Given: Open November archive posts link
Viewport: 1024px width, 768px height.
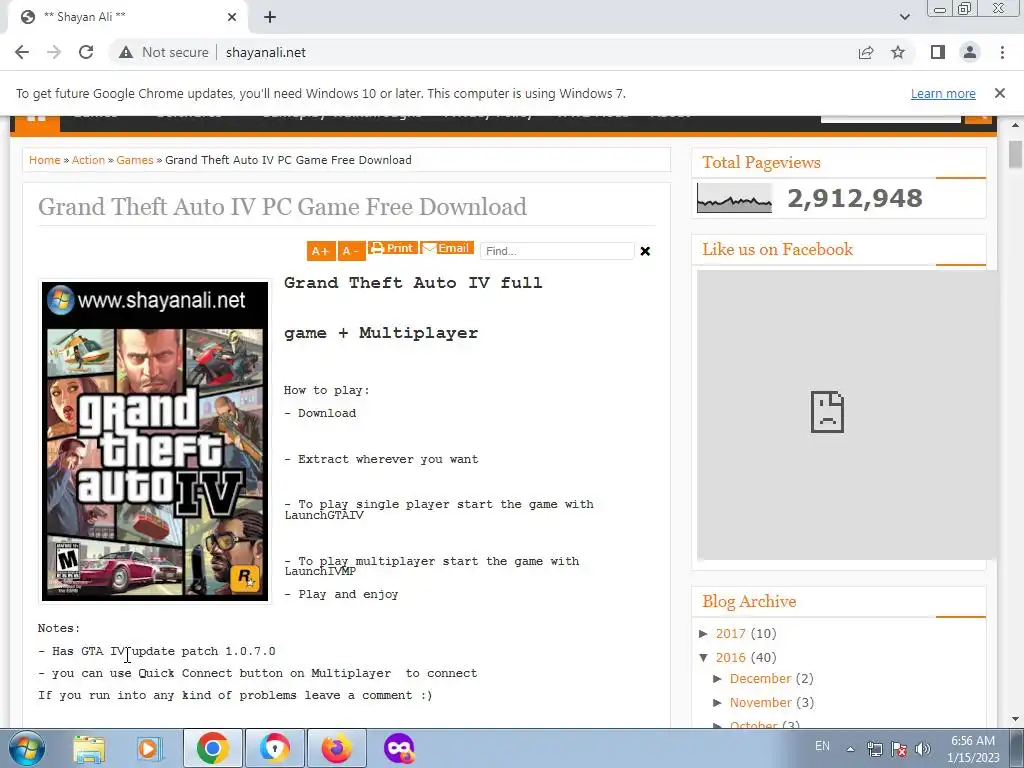Looking at the screenshot, I should tap(761, 703).
